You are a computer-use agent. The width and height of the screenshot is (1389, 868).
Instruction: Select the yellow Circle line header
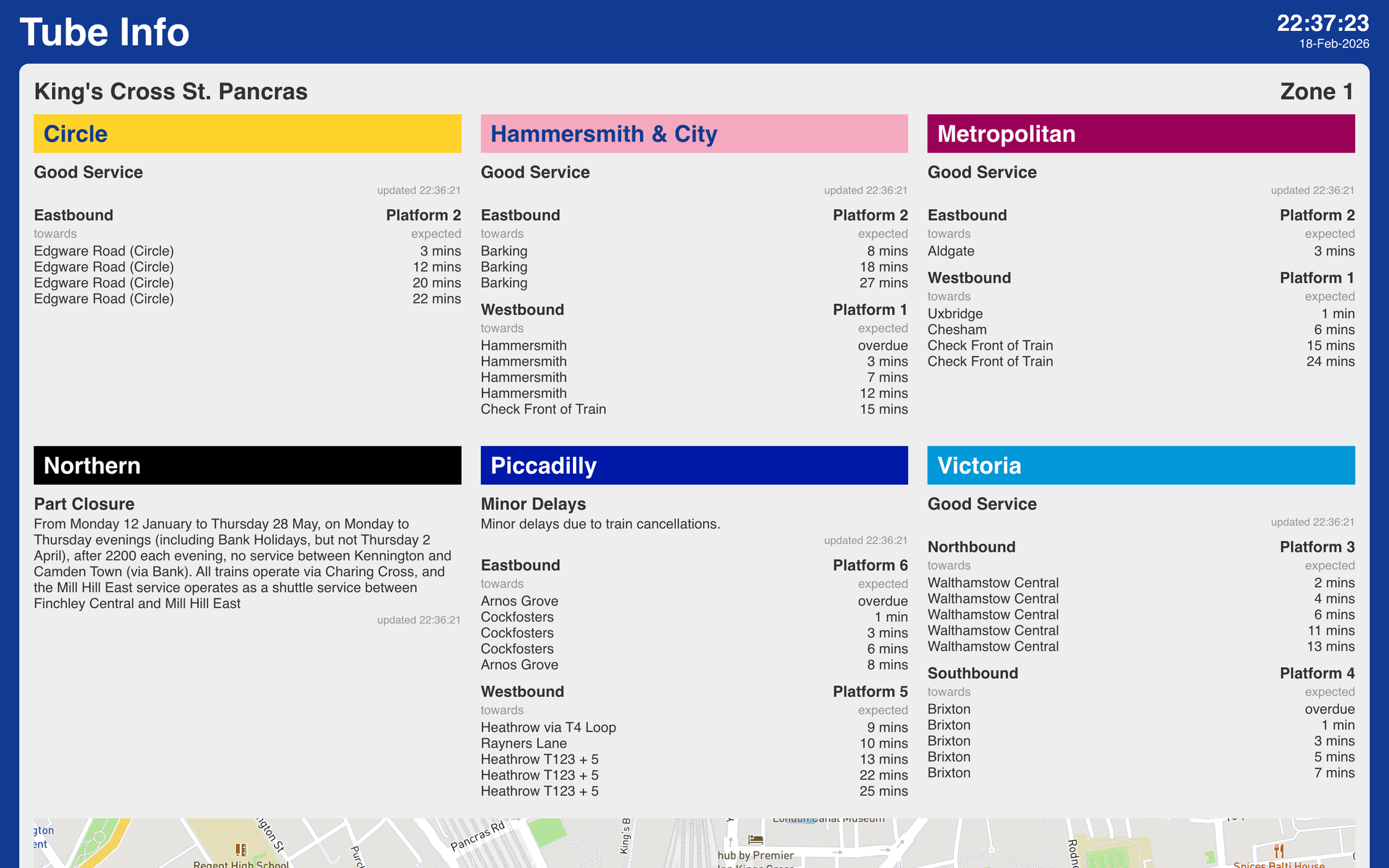coord(247,133)
